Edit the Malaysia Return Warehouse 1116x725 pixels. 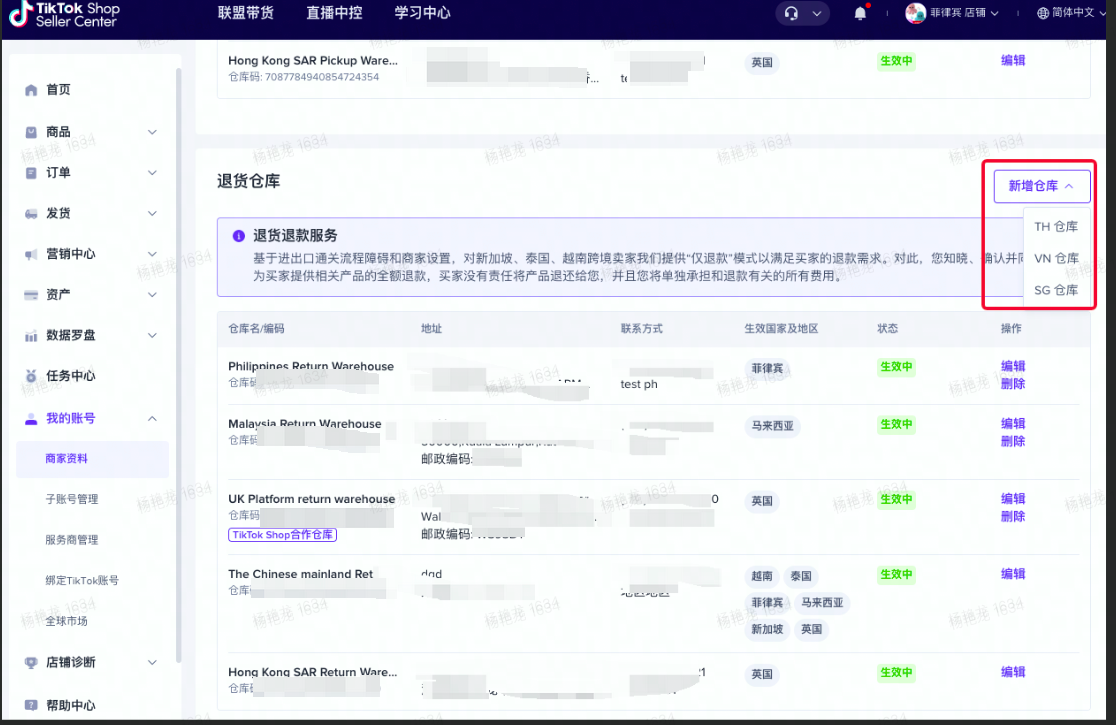1013,423
